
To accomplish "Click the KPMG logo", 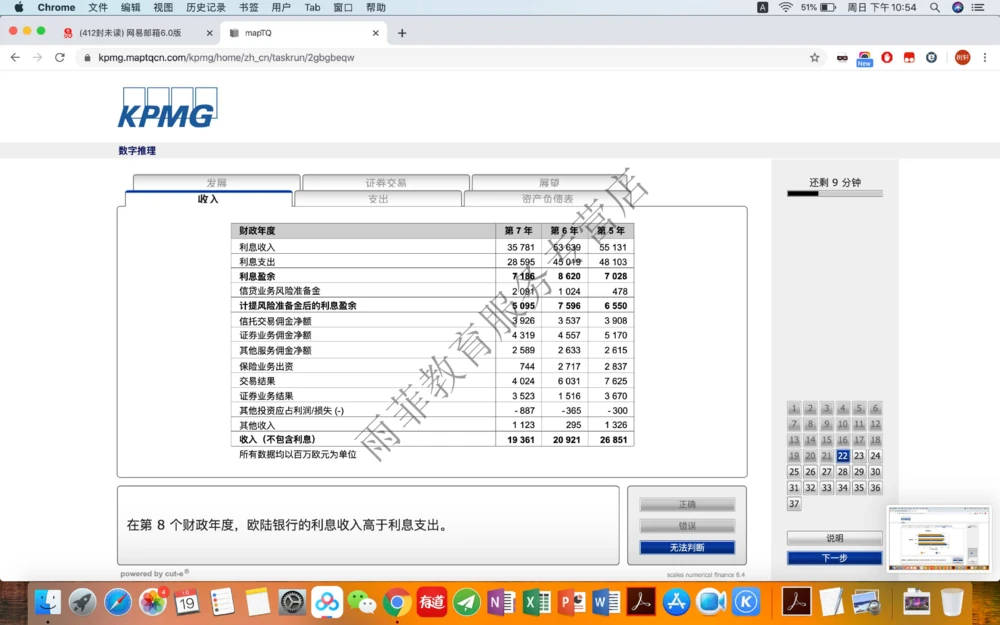I will [167, 107].
